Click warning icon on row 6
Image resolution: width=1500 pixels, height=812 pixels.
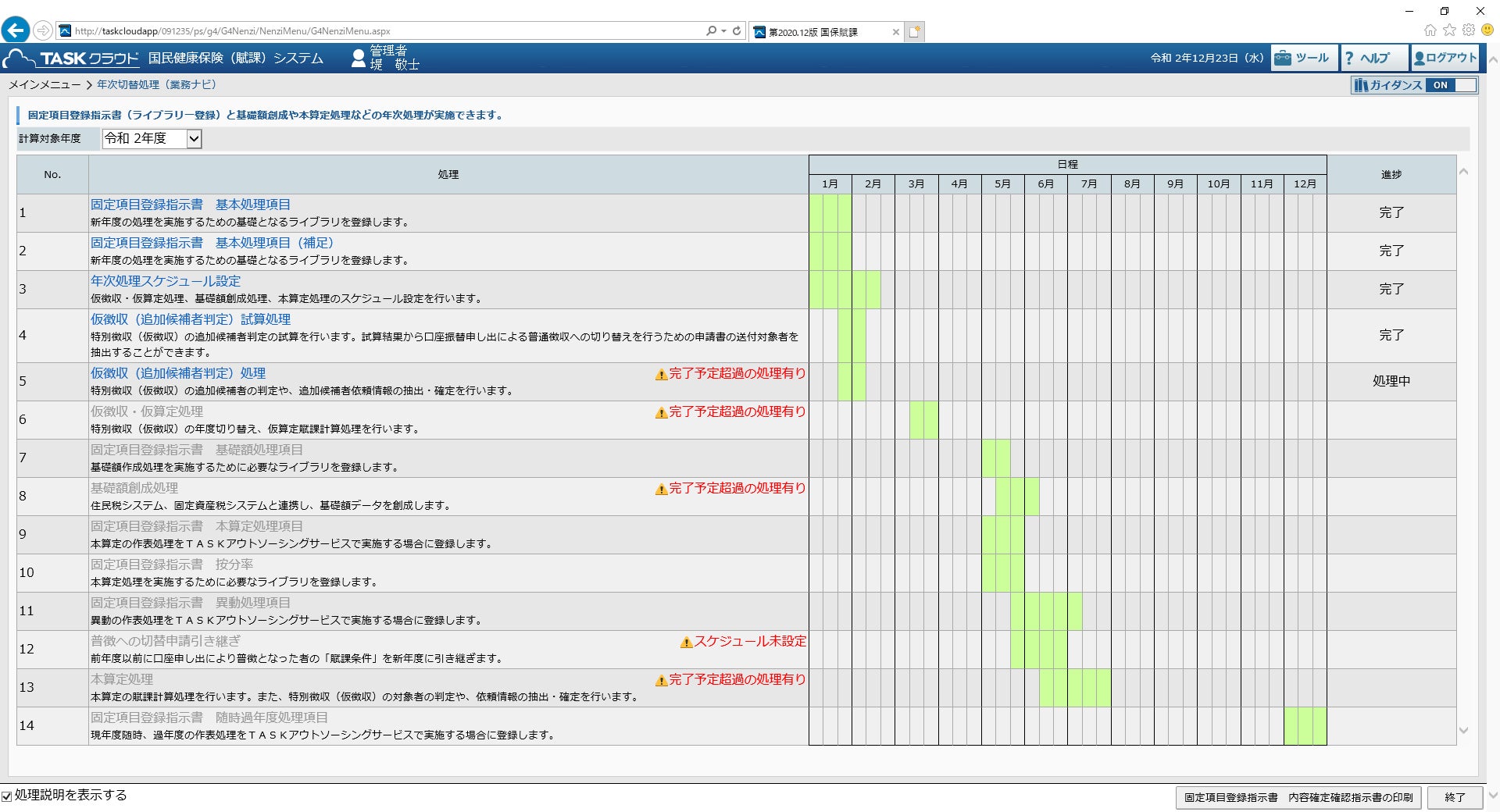coord(661,413)
